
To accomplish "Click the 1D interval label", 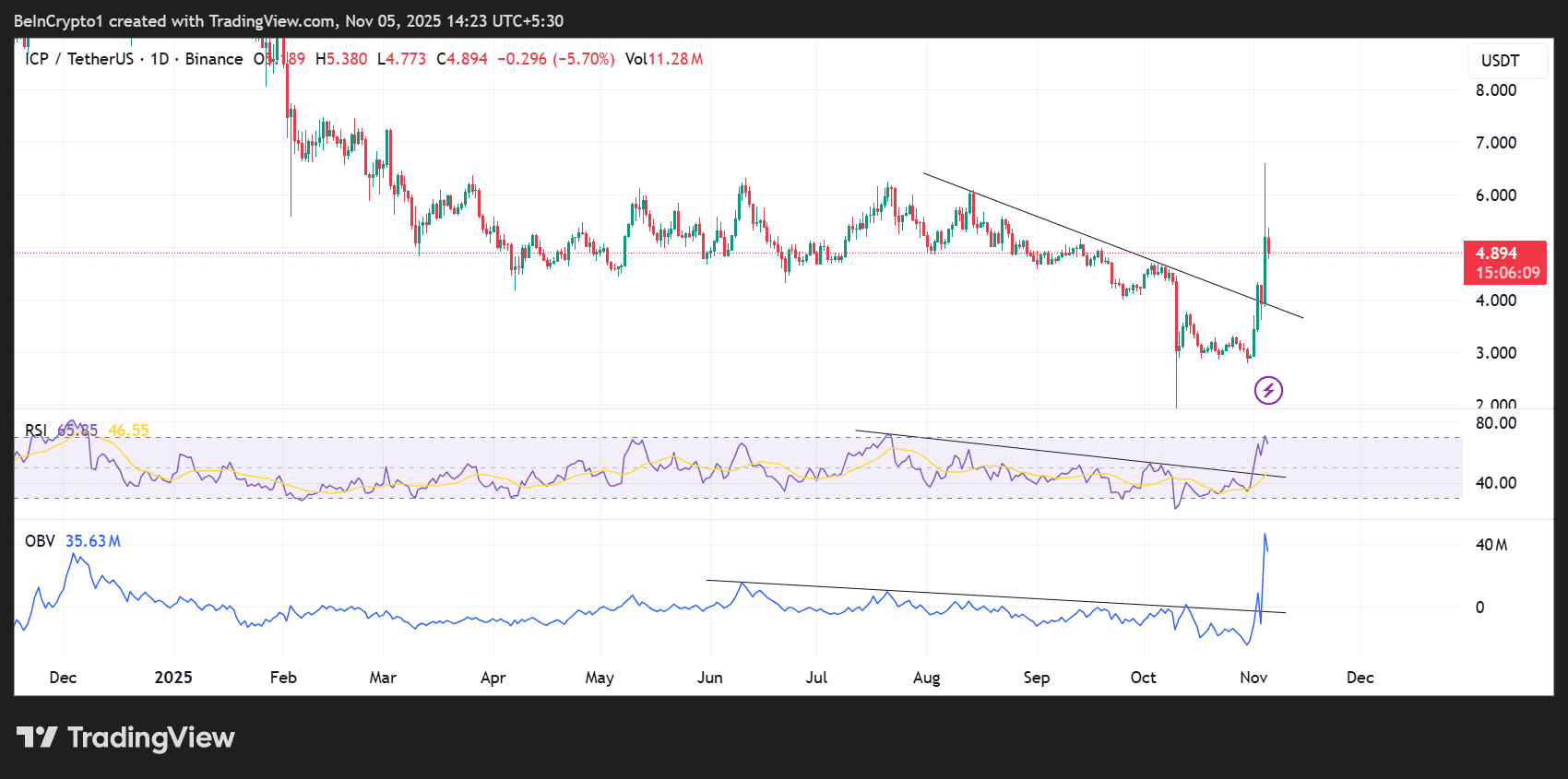I will [160, 59].
